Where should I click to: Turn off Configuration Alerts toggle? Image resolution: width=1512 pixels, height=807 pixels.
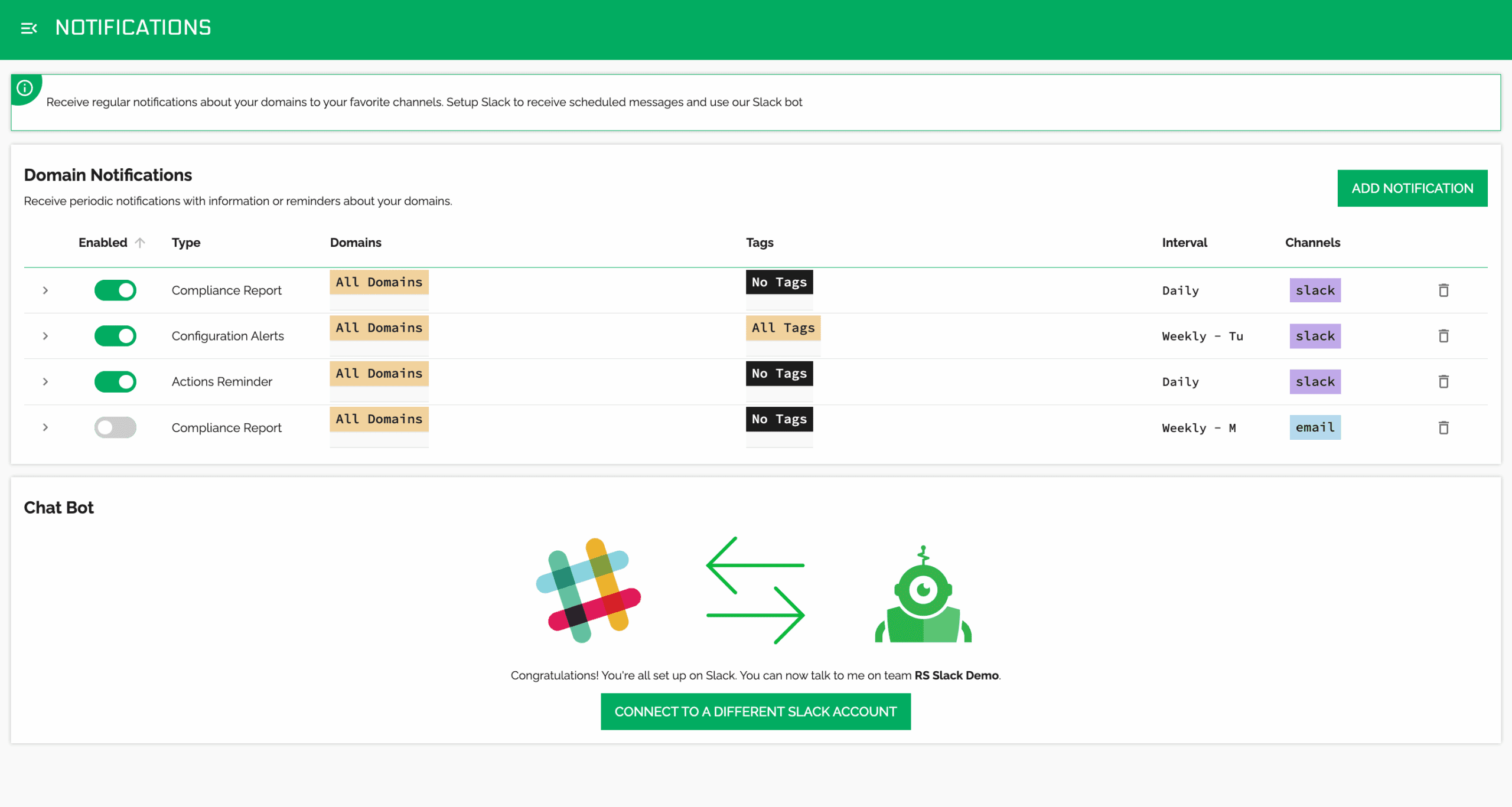[115, 336]
